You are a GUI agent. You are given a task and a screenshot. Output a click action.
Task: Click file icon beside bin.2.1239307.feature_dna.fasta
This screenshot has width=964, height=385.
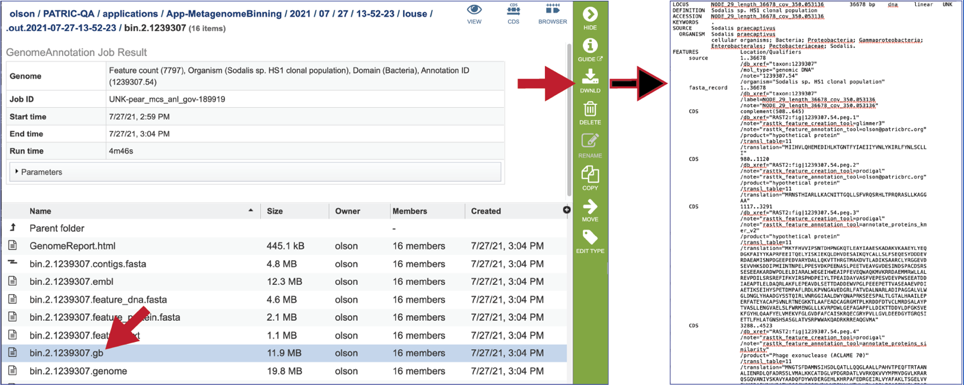tap(12, 300)
